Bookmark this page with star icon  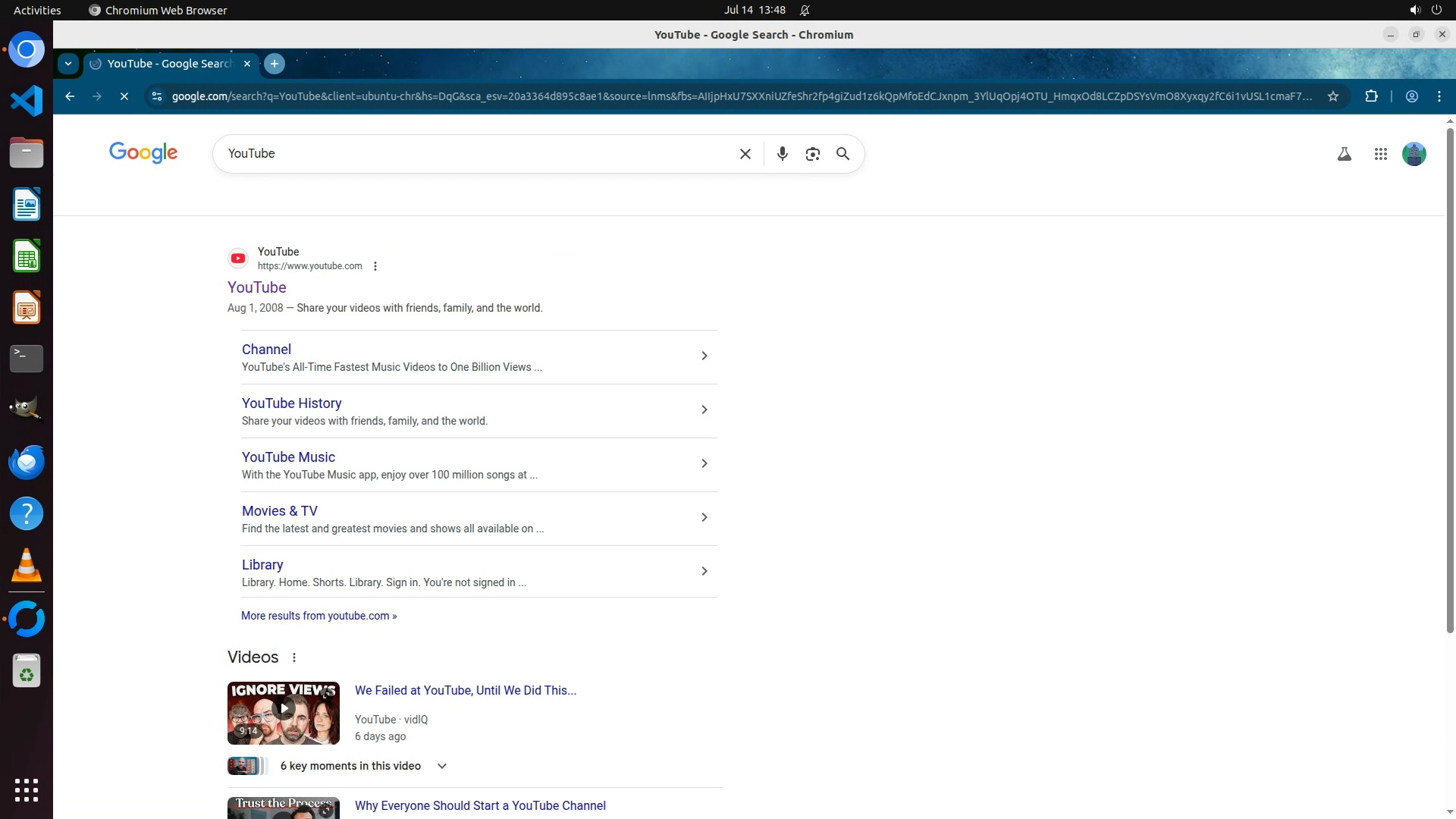1332,96
